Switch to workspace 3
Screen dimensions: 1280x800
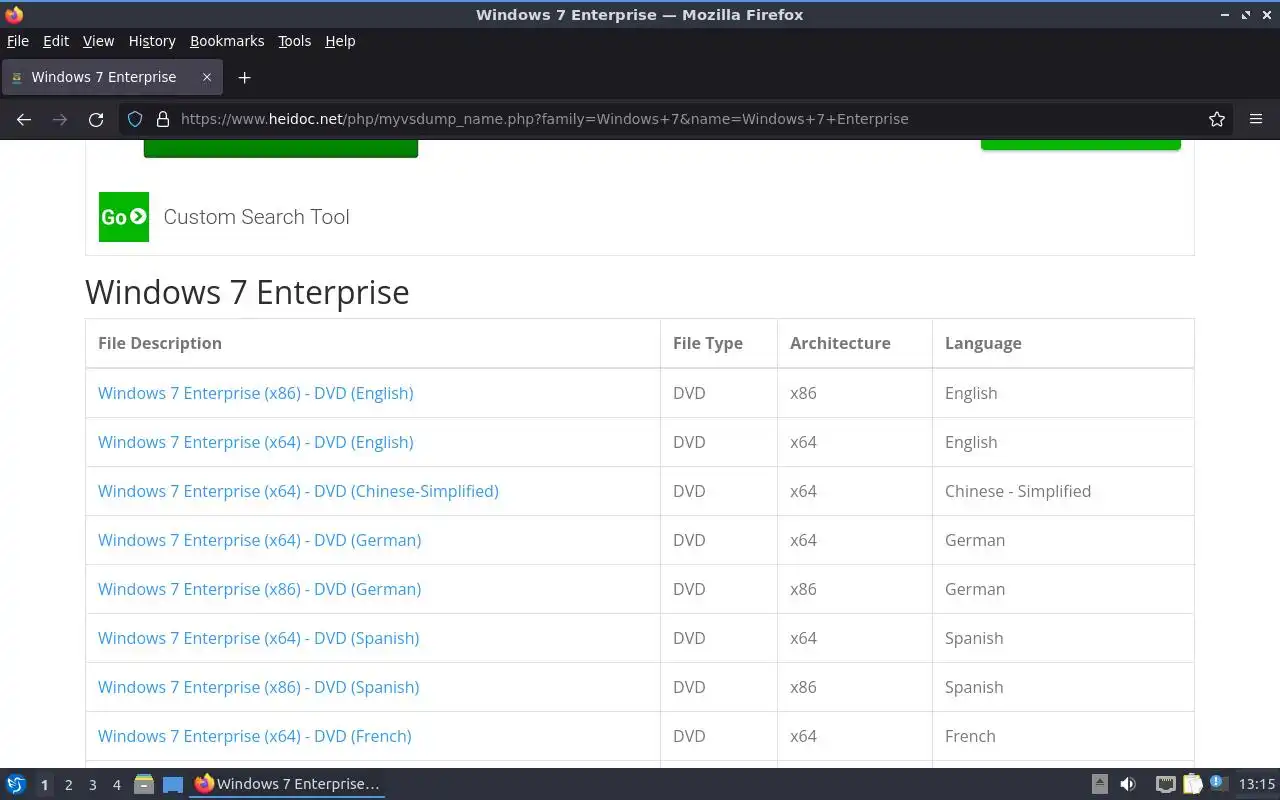pyautogui.click(x=92, y=785)
